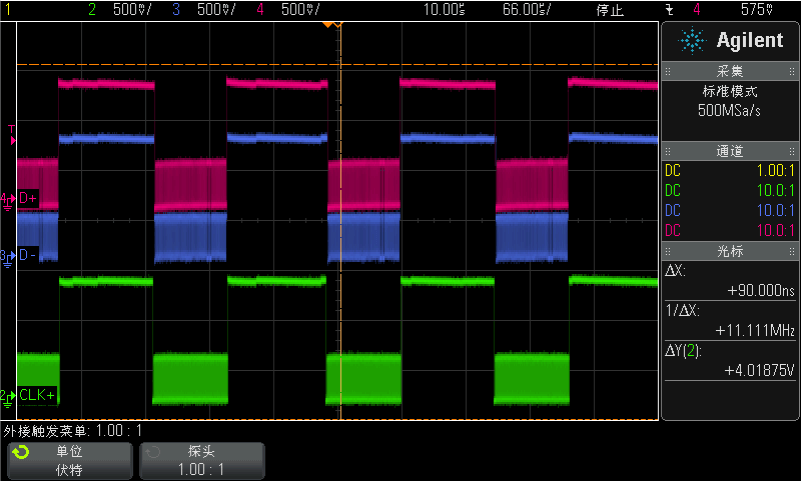This screenshot has height=481, width=801.
Task: Click the trigger level T marker on left edge
Action: [x=11, y=130]
